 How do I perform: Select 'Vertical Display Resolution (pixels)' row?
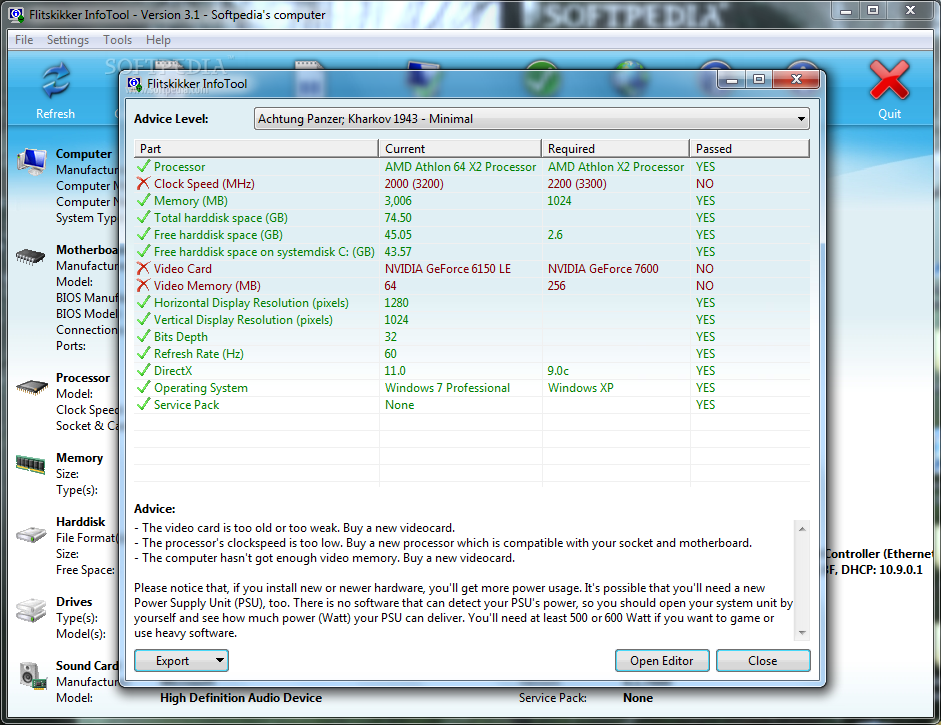[x=472, y=320]
